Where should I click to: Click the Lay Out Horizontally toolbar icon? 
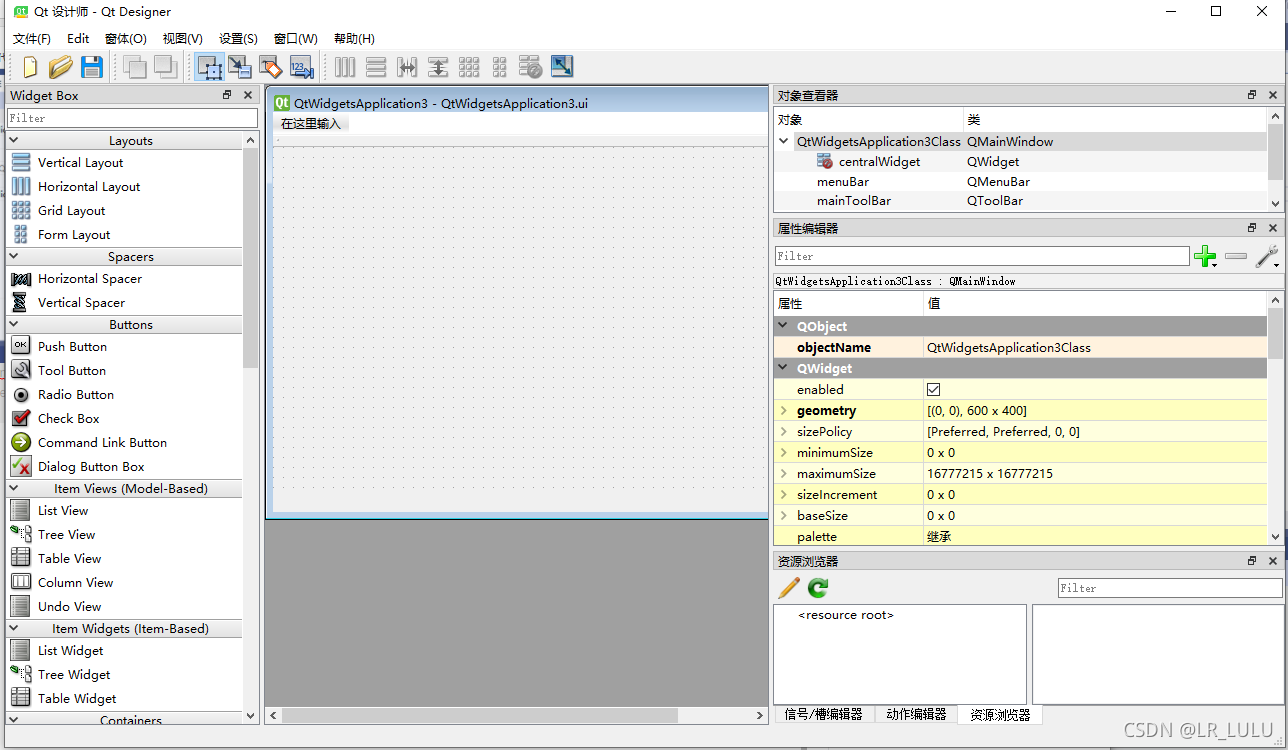click(345, 67)
